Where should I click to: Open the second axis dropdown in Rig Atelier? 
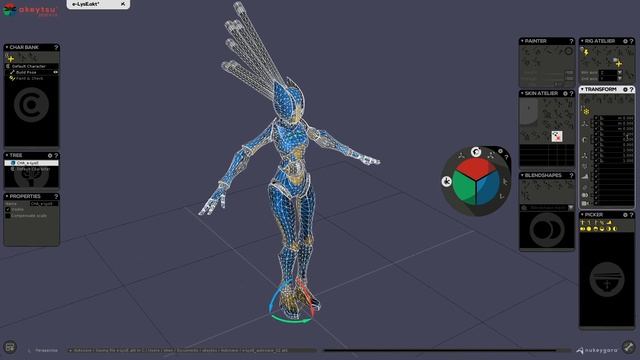pyautogui.click(x=620, y=78)
